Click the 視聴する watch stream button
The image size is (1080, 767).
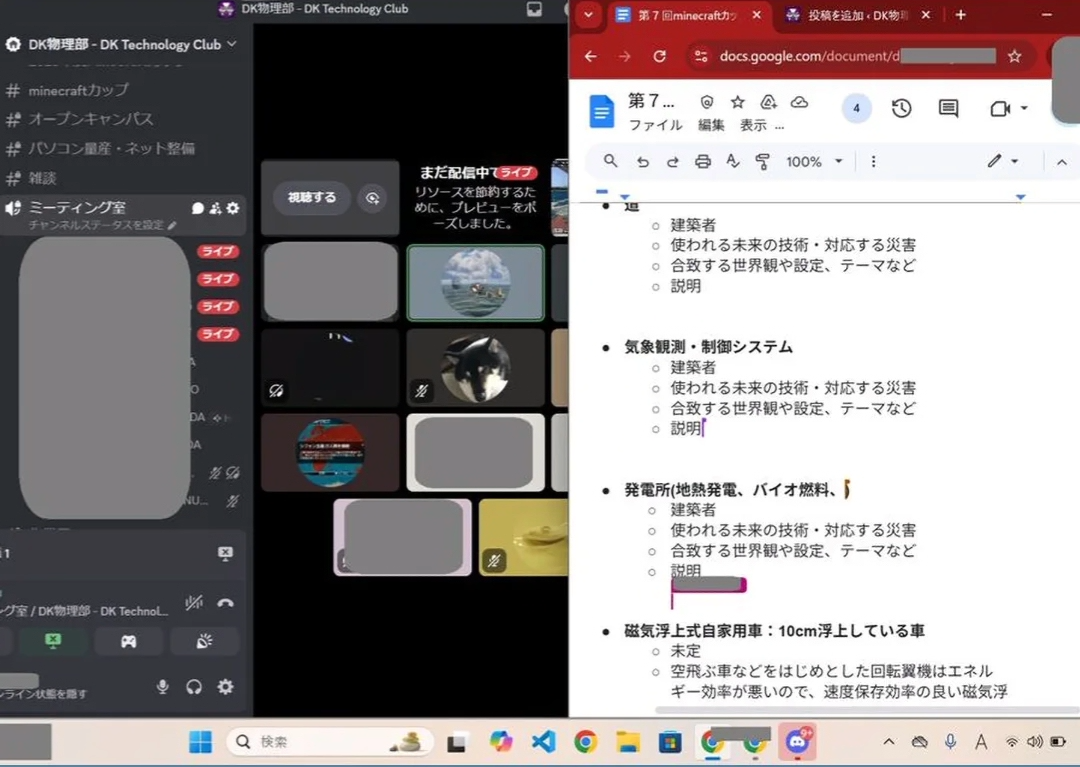pos(312,198)
